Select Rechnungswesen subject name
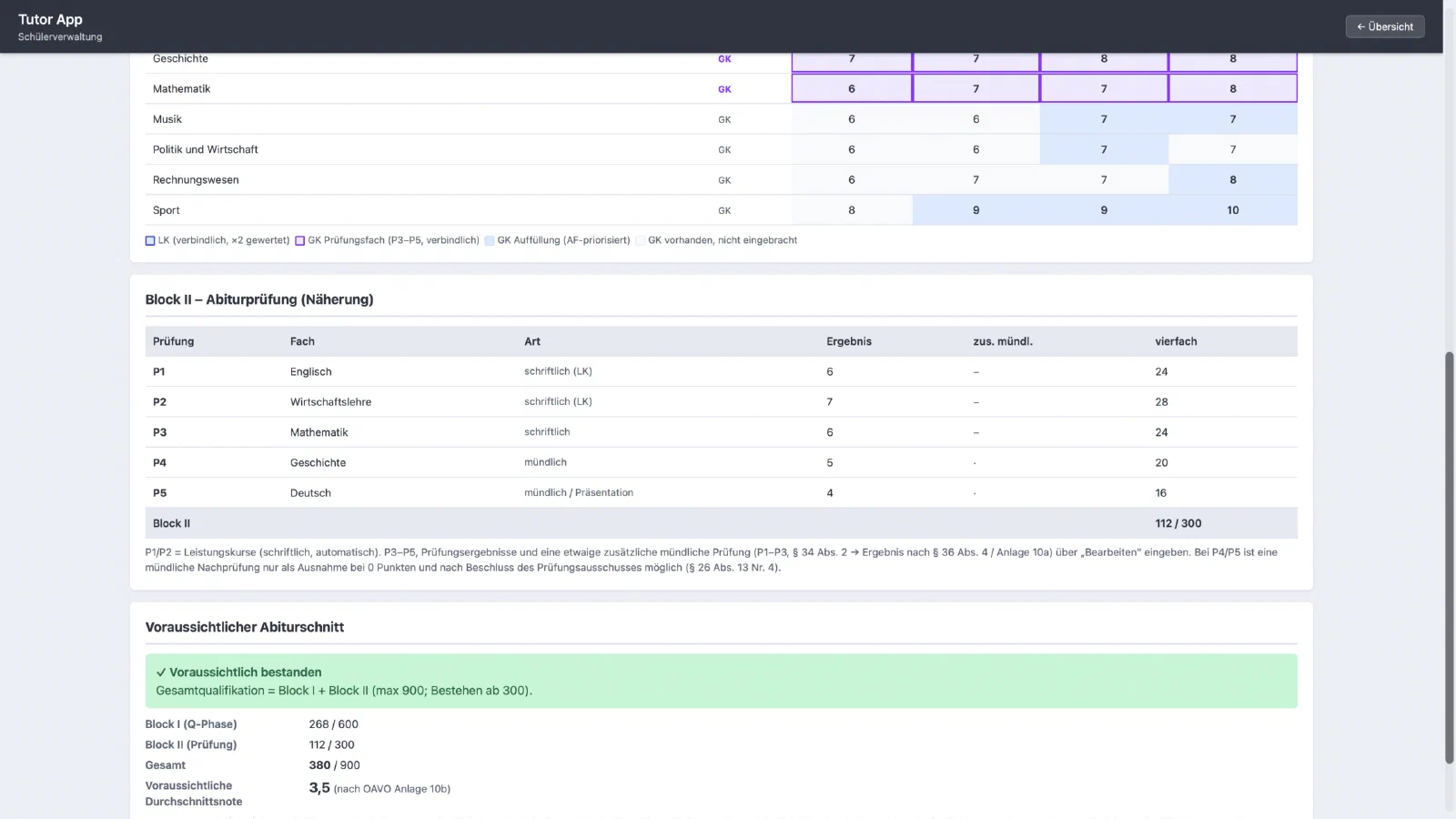The width and height of the screenshot is (1456, 819). tap(196, 180)
